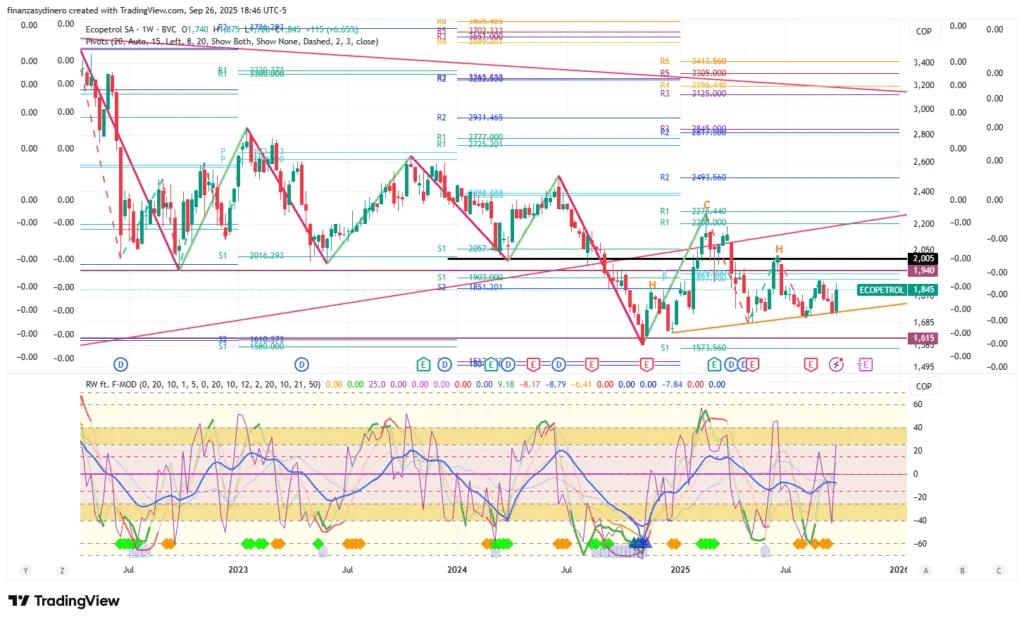Screen dimensions: 1024x622
Task: Click the rightmost purple E earnings marker
Action: [864, 364]
